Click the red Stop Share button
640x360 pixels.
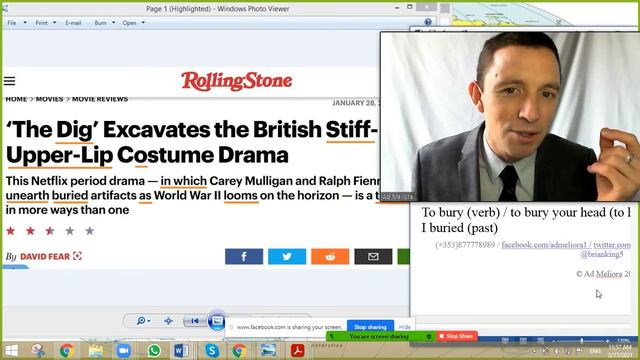(x=456, y=336)
